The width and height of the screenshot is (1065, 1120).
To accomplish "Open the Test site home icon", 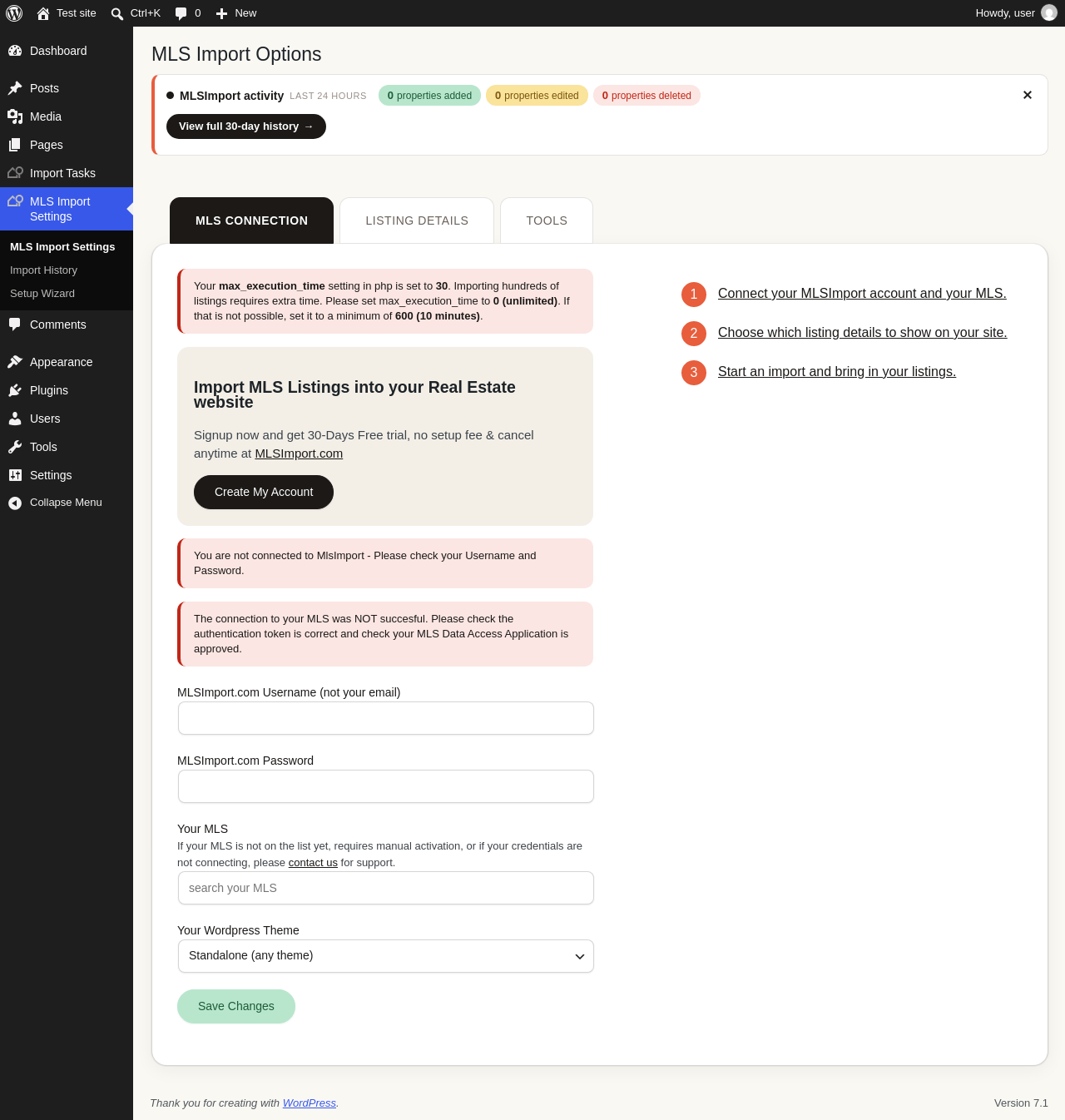I will point(43,13).
